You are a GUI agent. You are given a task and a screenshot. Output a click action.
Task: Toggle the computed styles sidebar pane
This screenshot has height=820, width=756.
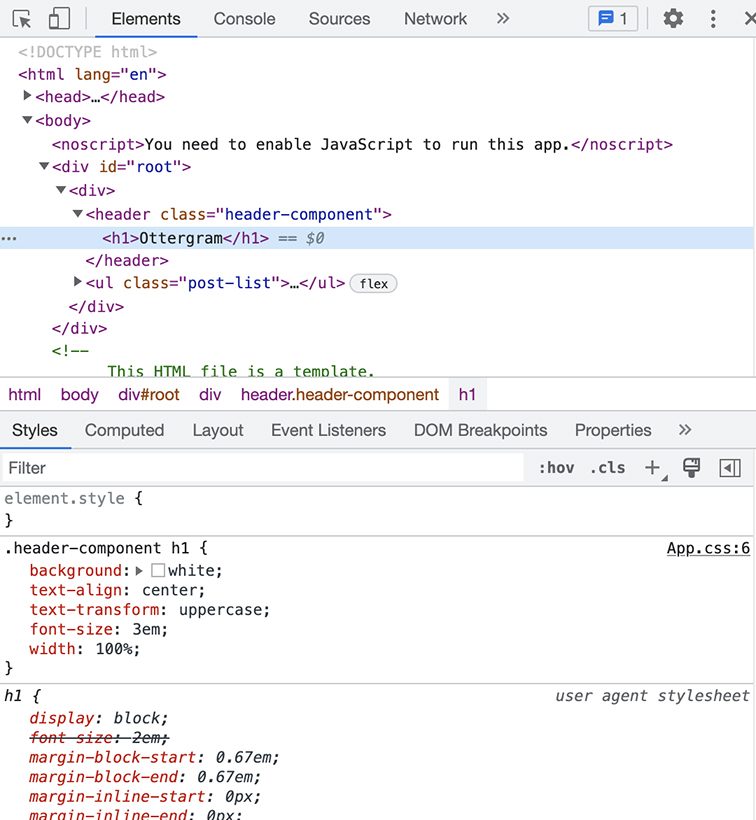pos(730,468)
